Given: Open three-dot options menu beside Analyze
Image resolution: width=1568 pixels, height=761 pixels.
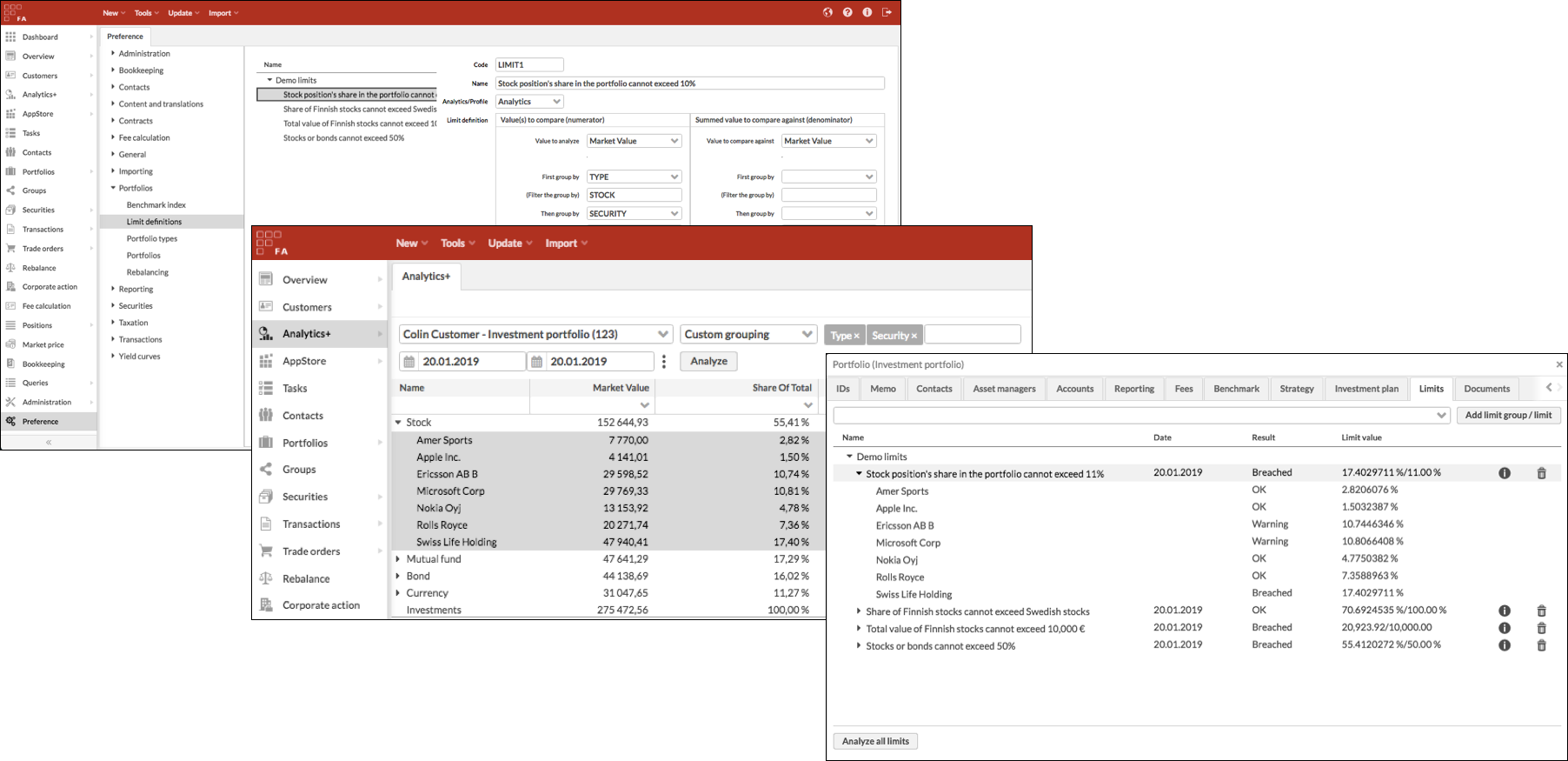Looking at the screenshot, I should pos(664,362).
